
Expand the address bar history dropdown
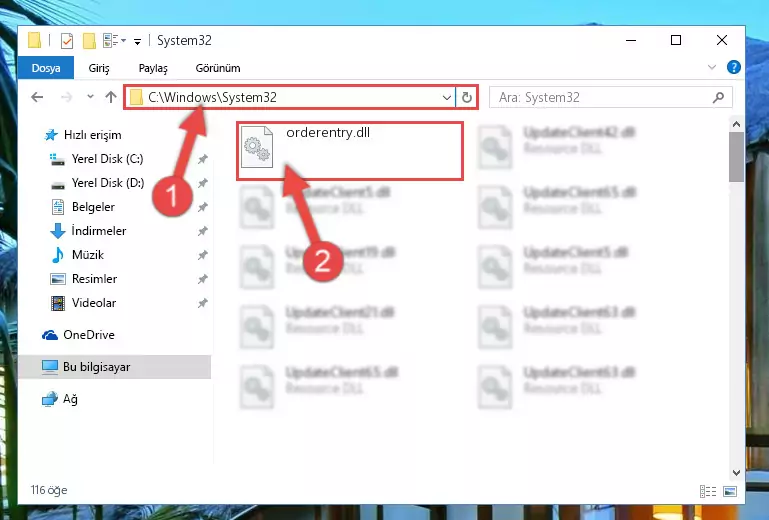[446, 98]
